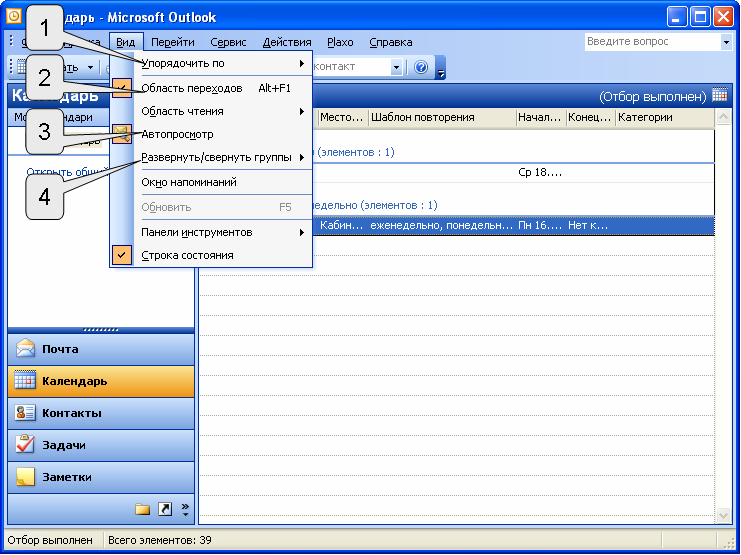The image size is (741, 555).
Task: Sort by Конец column header
Action: click(x=591, y=117)
